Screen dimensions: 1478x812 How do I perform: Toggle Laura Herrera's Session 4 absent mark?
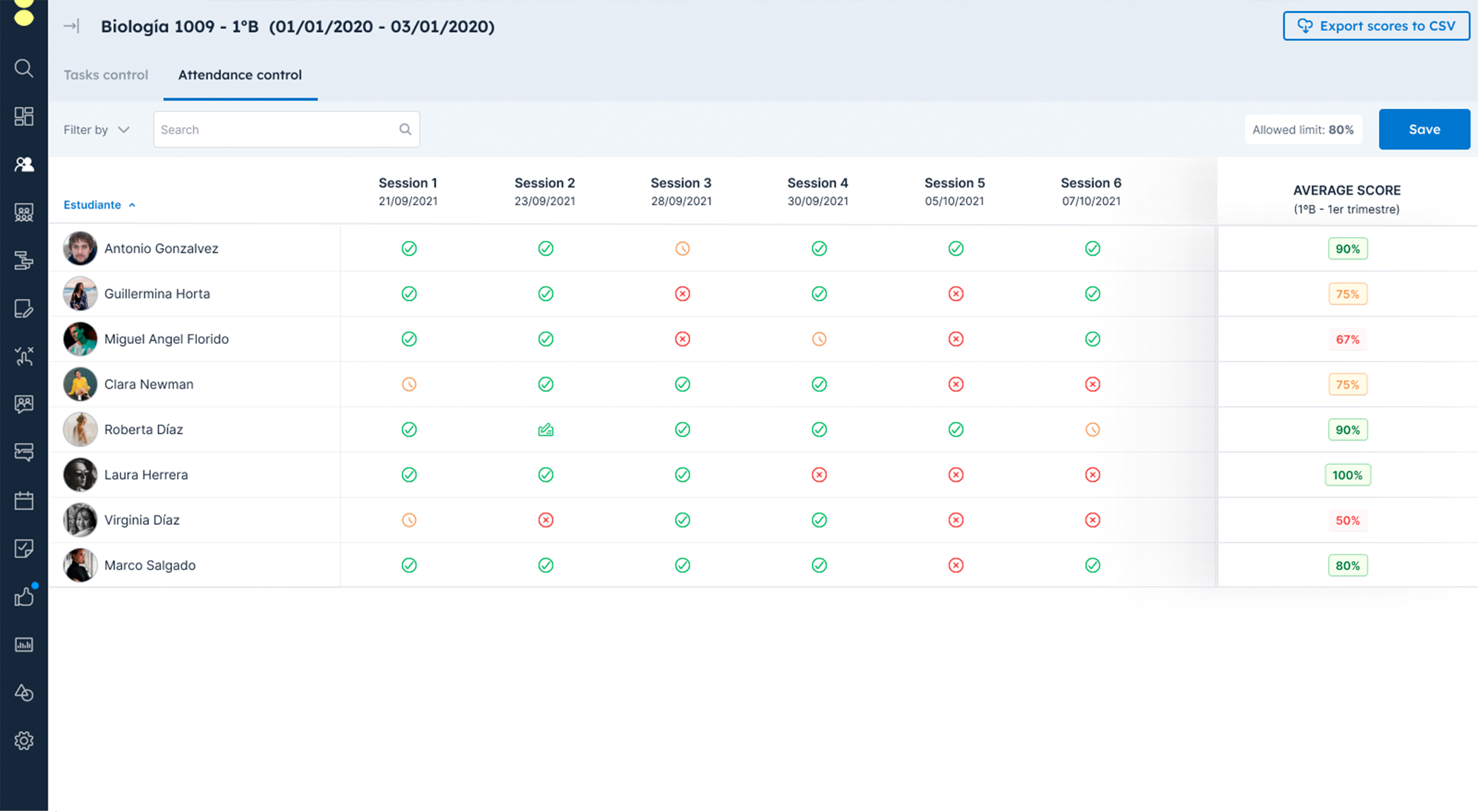[819, 475]
